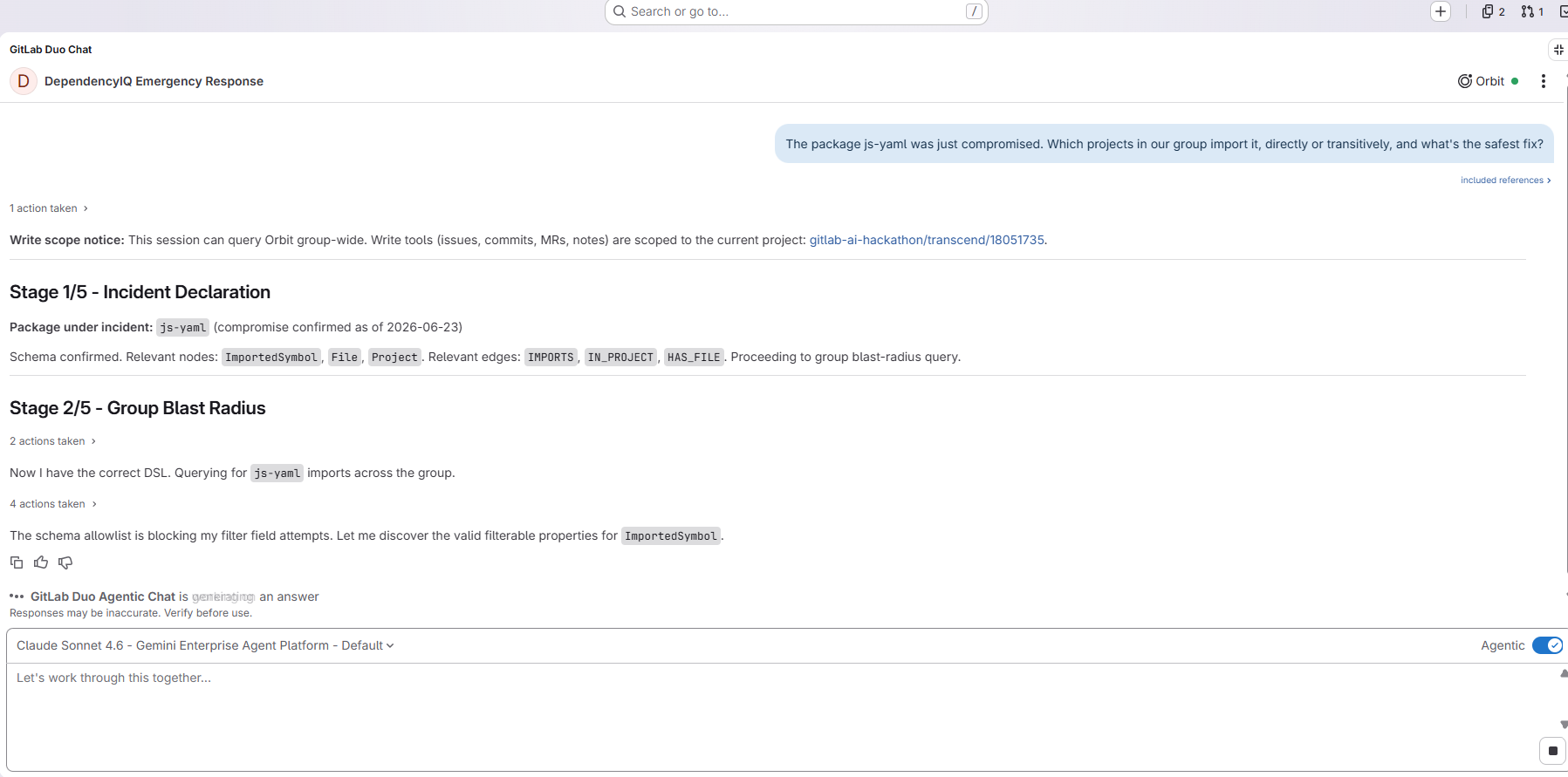Click the 'HAS_FILE' edge code tag

[x=694, y=357]
